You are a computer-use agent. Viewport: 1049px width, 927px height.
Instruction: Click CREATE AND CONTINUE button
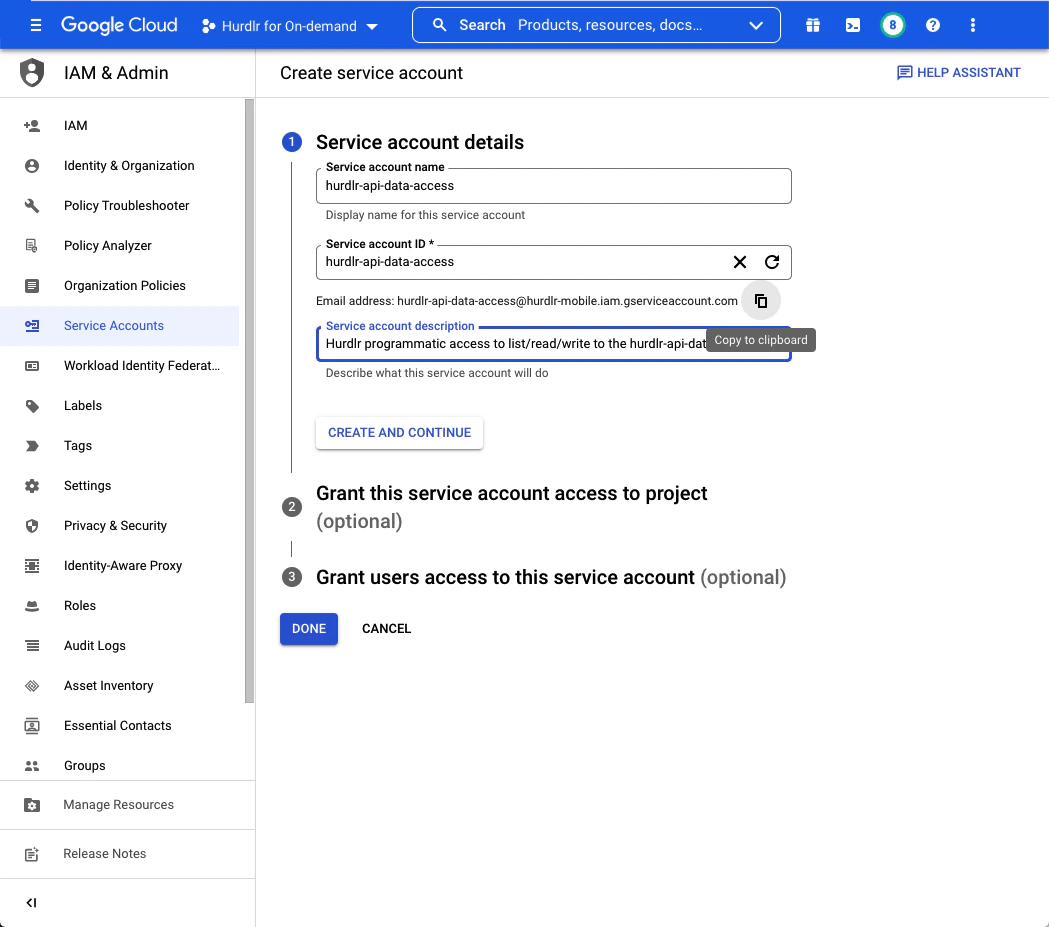pyautogui.click(x=399, y=433)
